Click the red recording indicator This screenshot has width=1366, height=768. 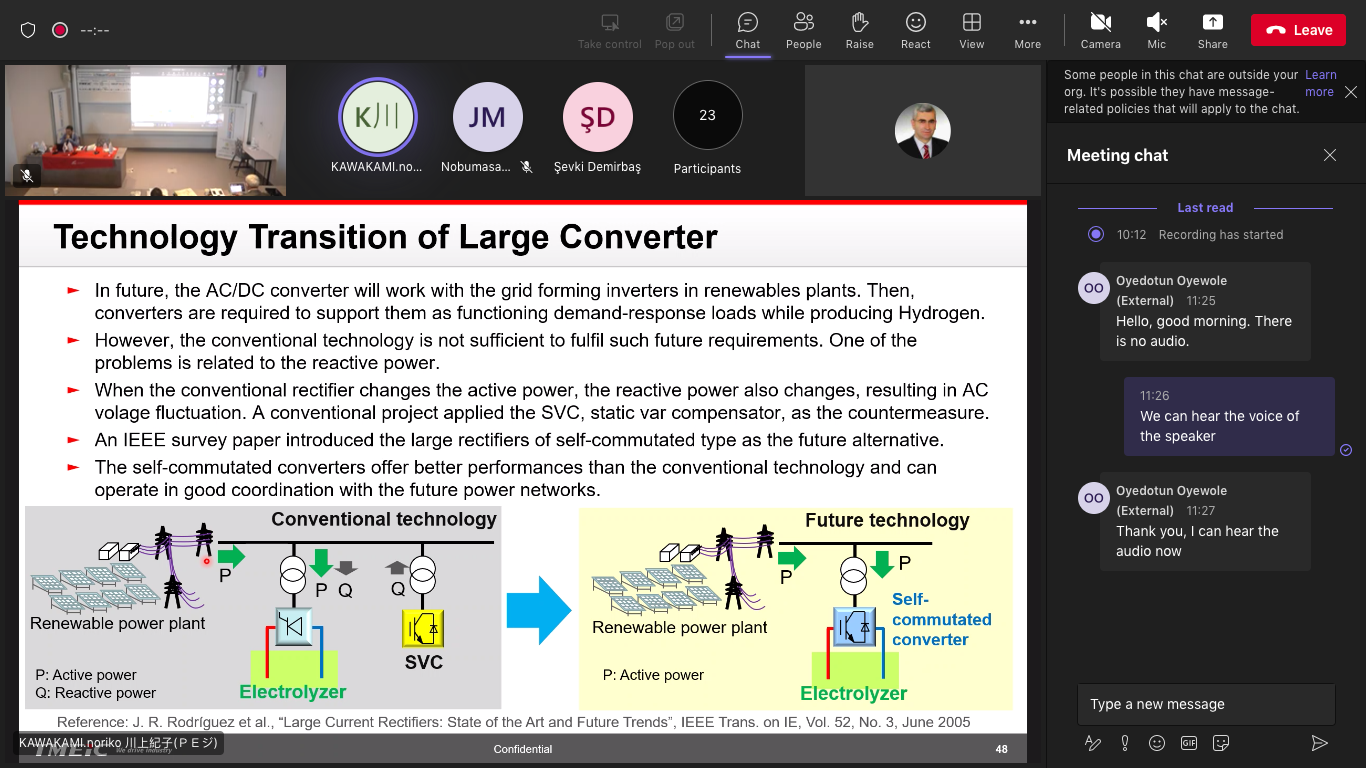point(60,30)
